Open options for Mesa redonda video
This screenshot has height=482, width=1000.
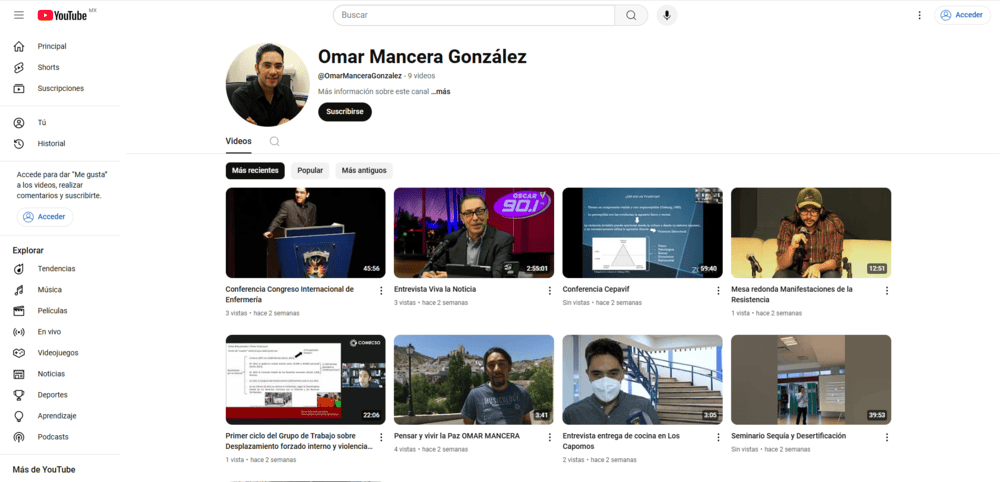886,291
